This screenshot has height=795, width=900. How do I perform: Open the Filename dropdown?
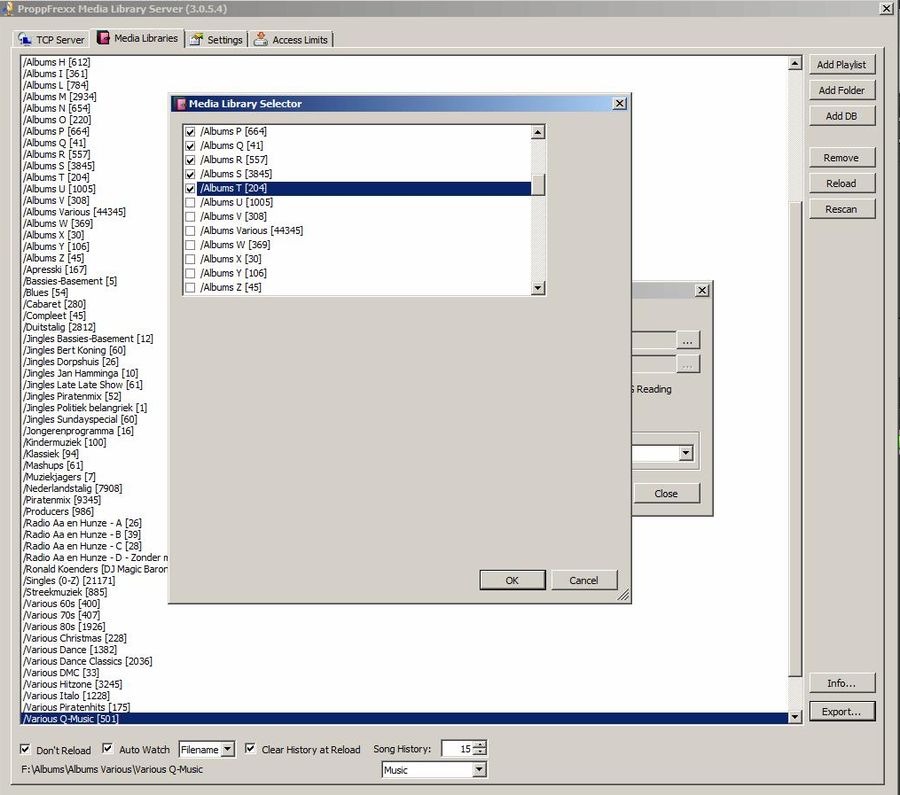(228, 749)
